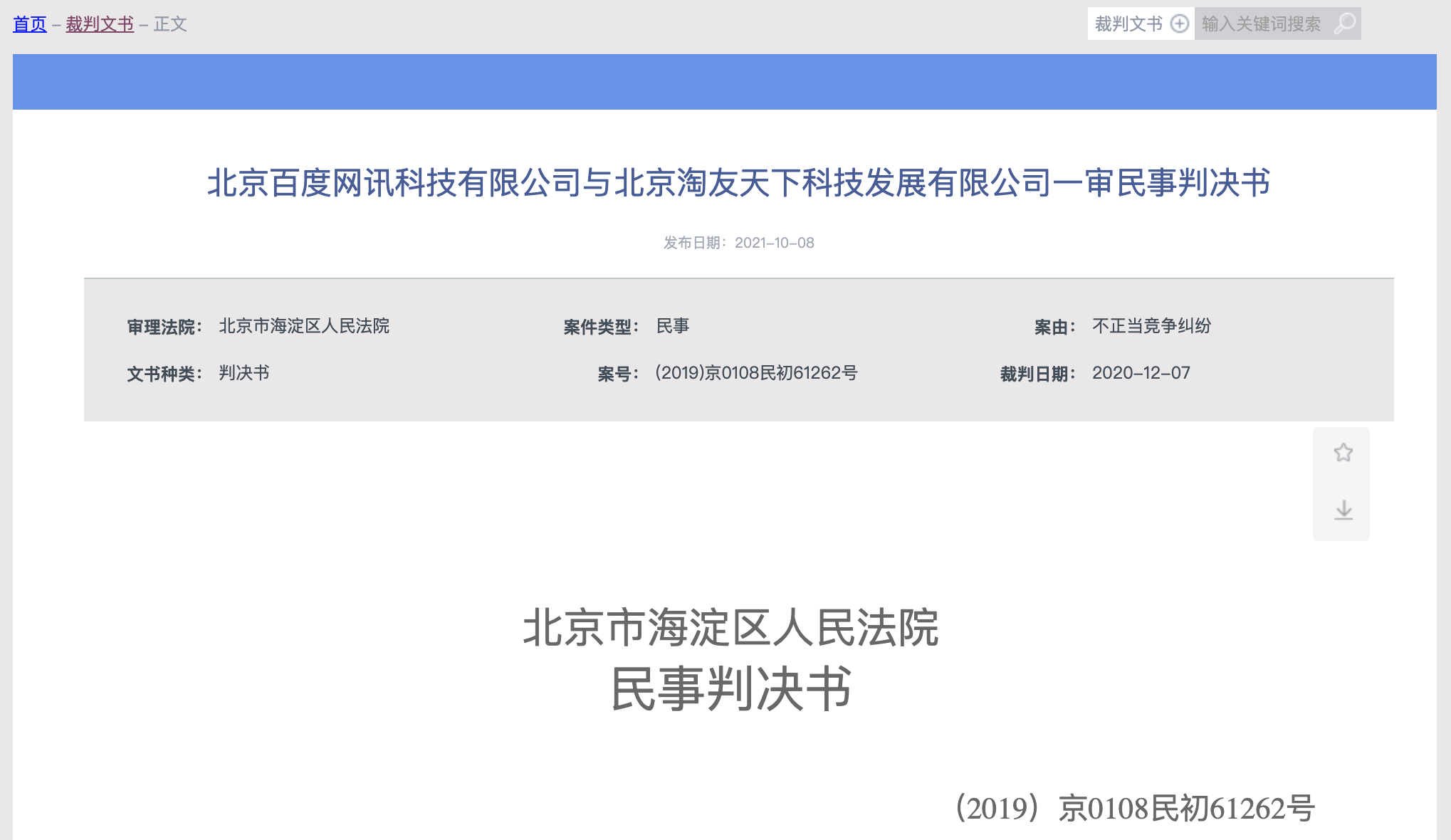Click the blue judgment title heading

(x=738, y=183)
